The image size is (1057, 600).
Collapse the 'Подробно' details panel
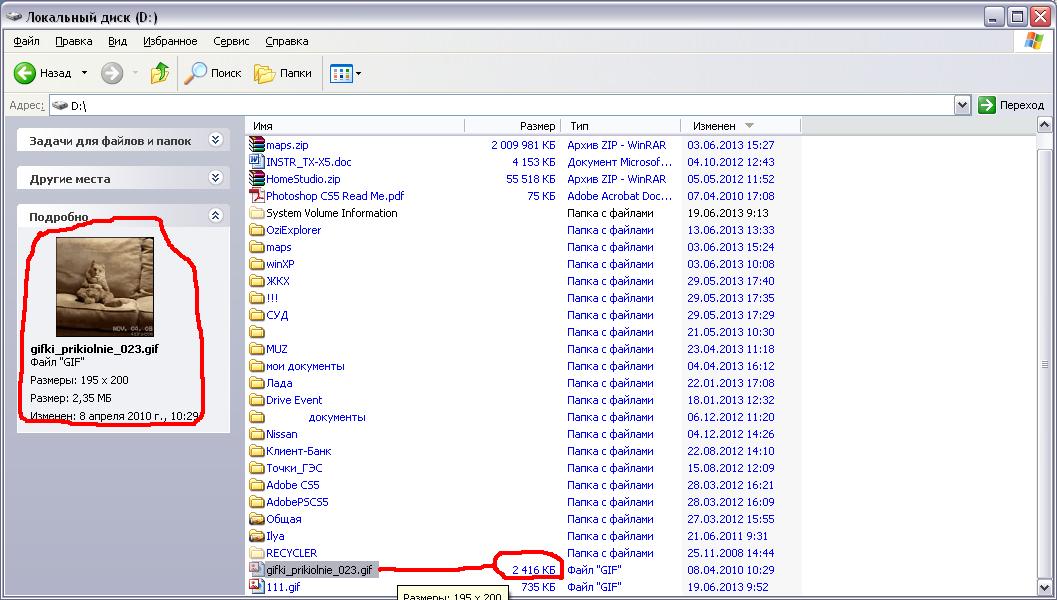coord(215,216)
